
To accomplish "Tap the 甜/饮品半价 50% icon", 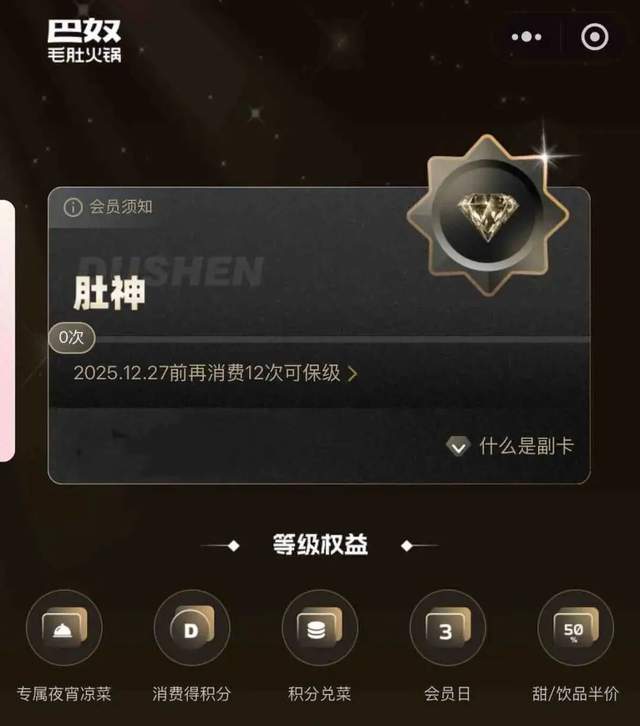I will point(575,627).
